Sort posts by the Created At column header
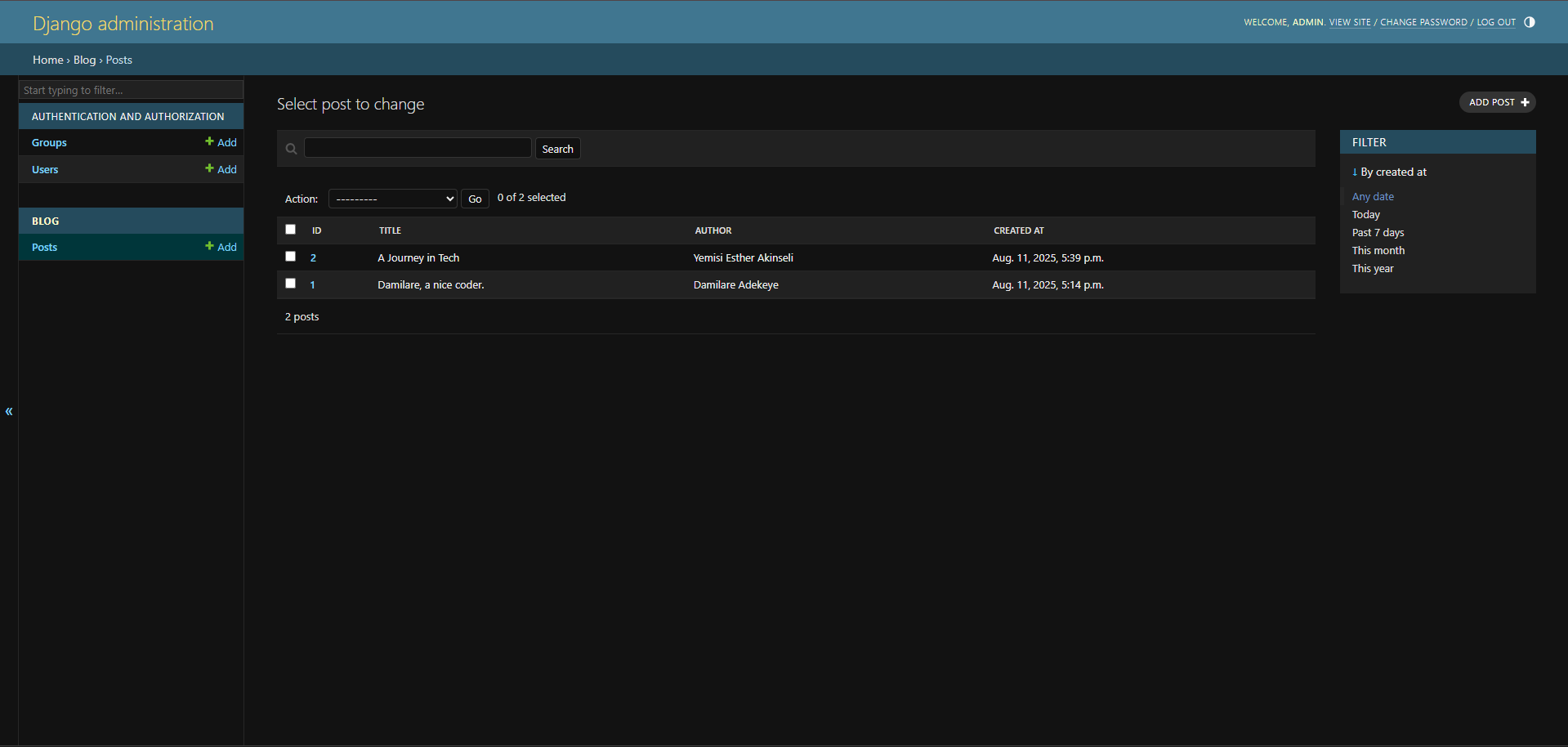The image size is (1568, 747). (1018, 230)
